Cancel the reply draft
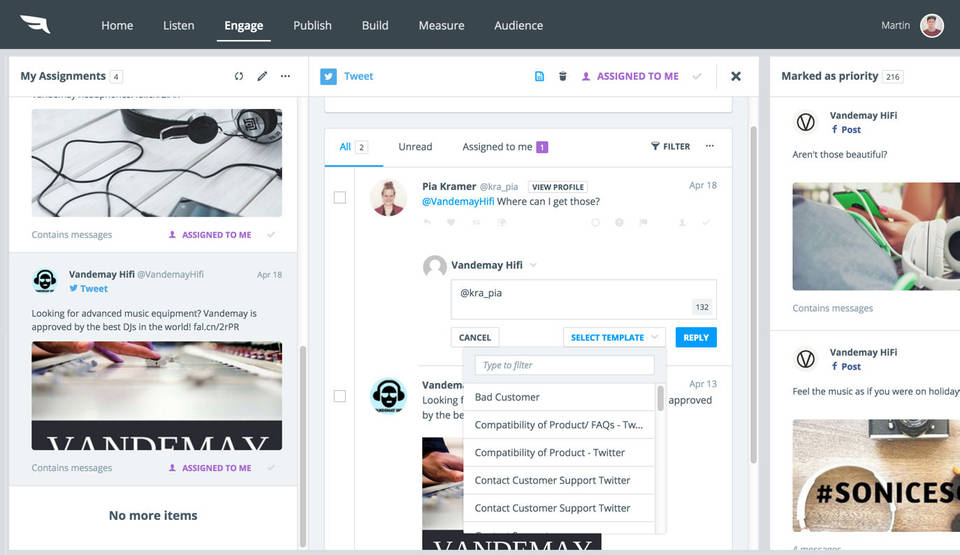Screen dimensions: 960x555 [474, 338]
